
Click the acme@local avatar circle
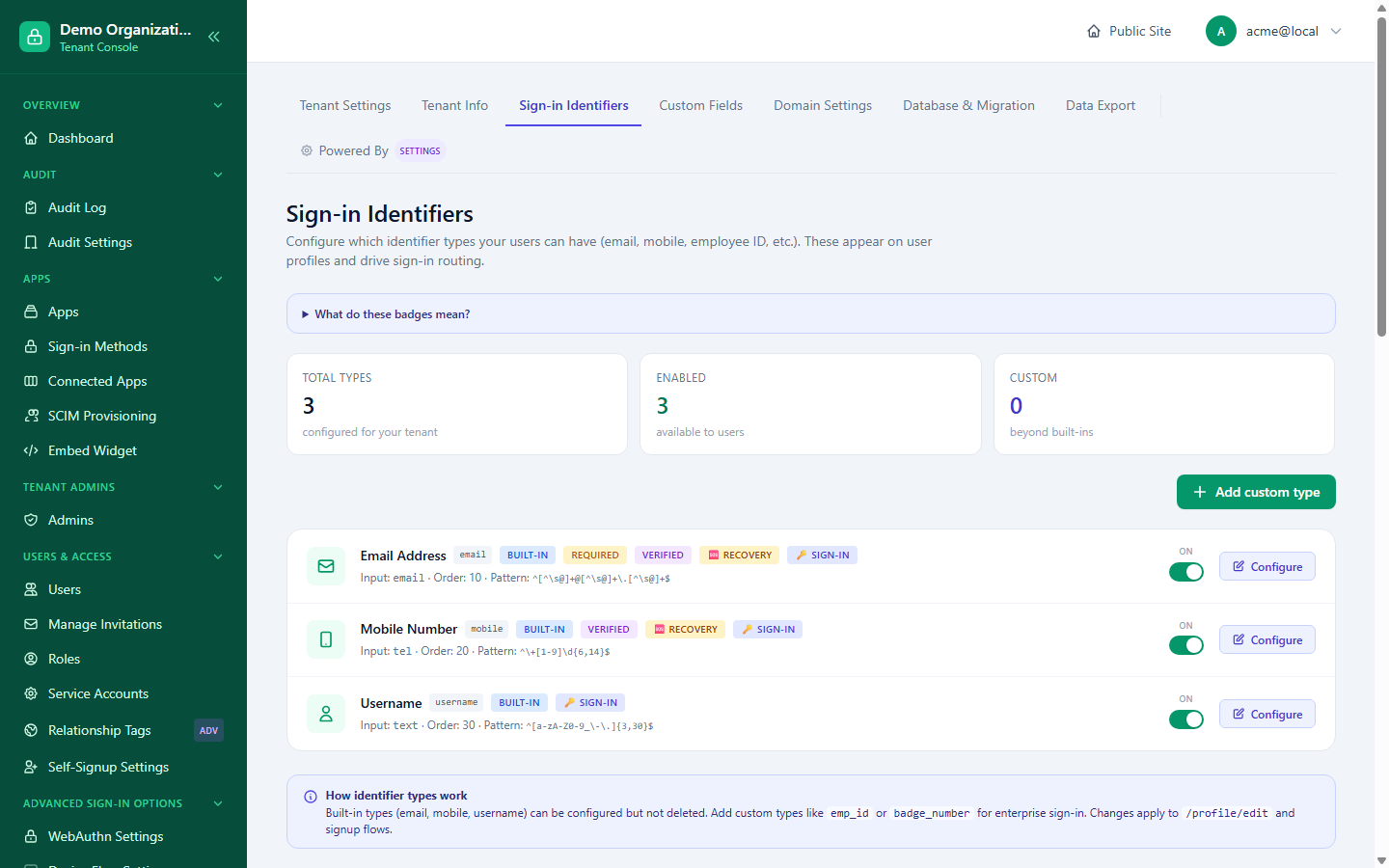click(1221, 31)
